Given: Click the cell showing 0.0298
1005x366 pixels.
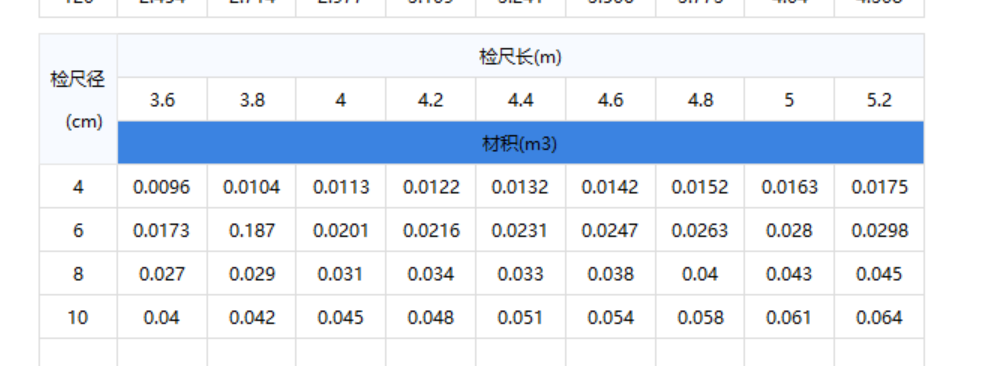Looking at the screenshot, I should 879,230.
